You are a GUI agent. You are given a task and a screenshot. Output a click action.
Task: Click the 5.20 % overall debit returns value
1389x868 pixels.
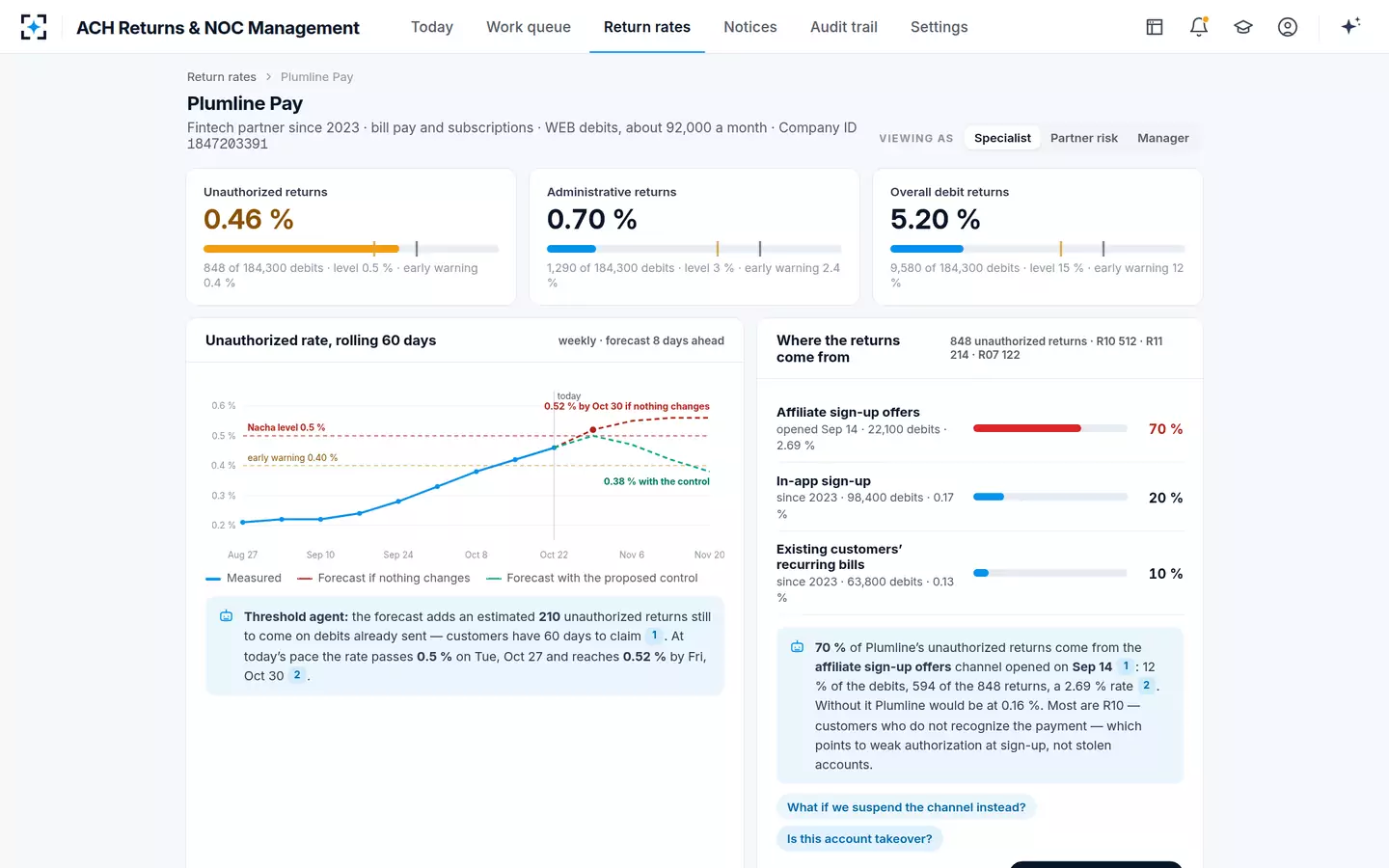pos(936,220)
